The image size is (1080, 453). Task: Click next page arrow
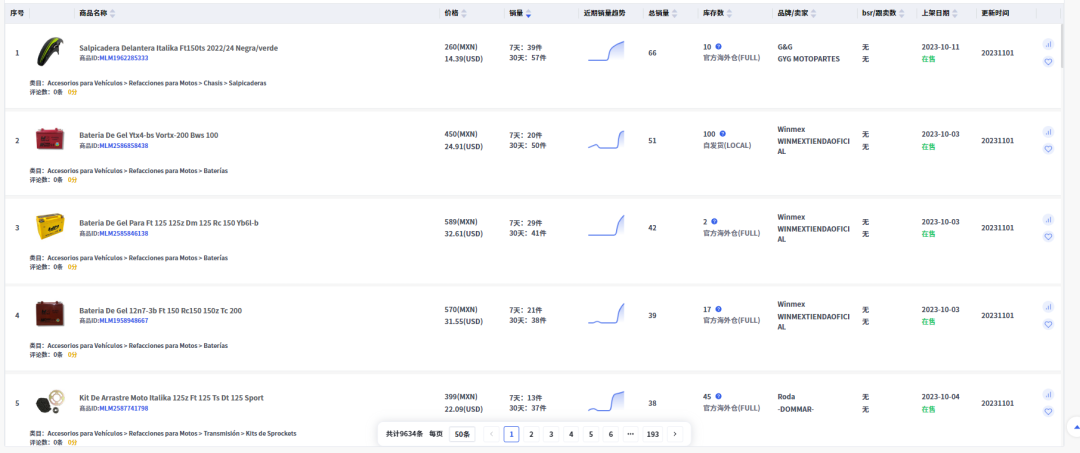675,434
